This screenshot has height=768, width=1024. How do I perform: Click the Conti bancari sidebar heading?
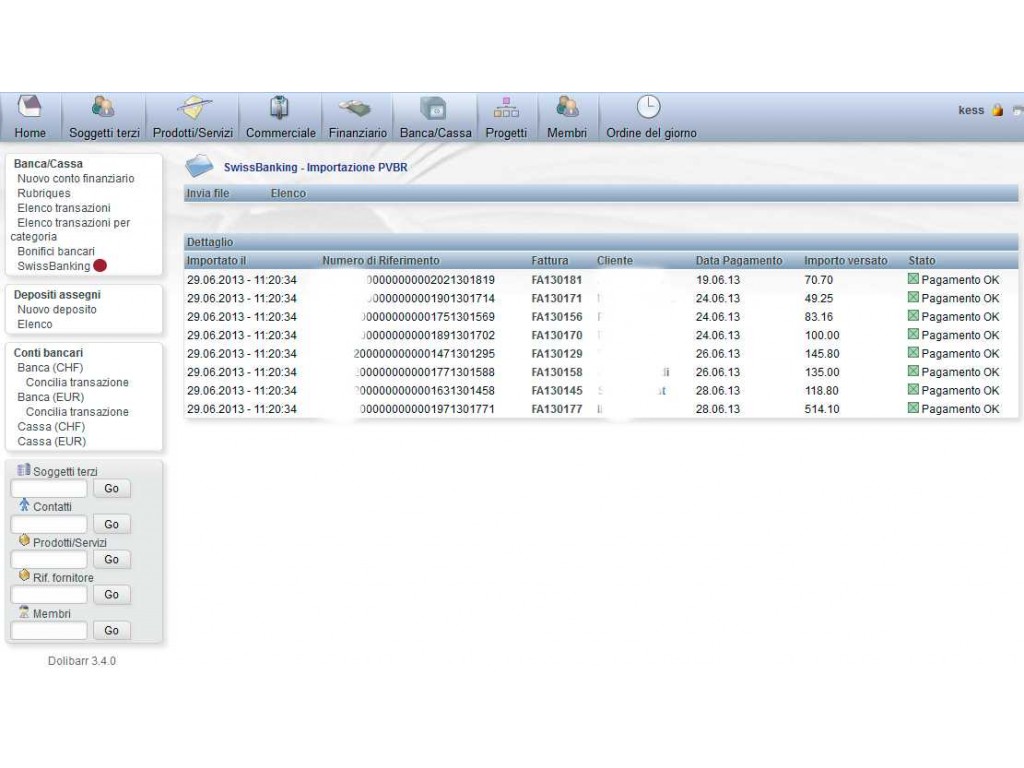coord(48,353)
